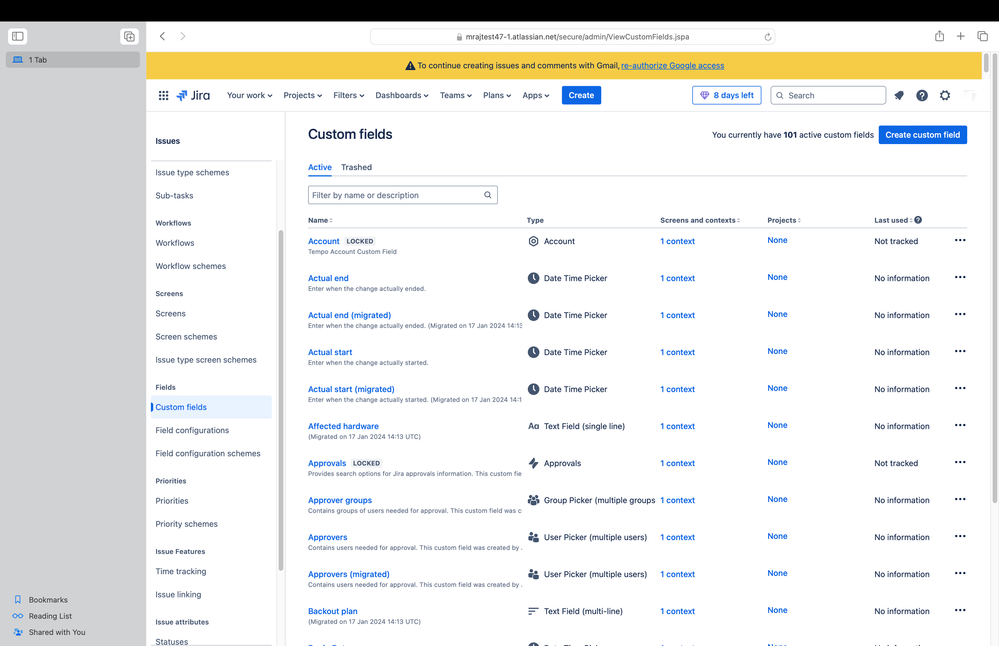This screenshot has height=646, width=999.
Task: Open the Affected hardware field link
Action: click(343, 426)
